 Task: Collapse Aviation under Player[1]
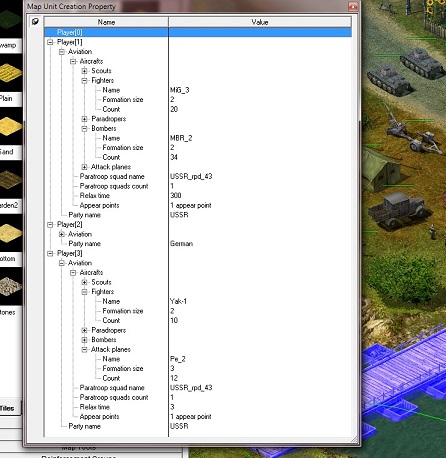[x=62, y=52]
